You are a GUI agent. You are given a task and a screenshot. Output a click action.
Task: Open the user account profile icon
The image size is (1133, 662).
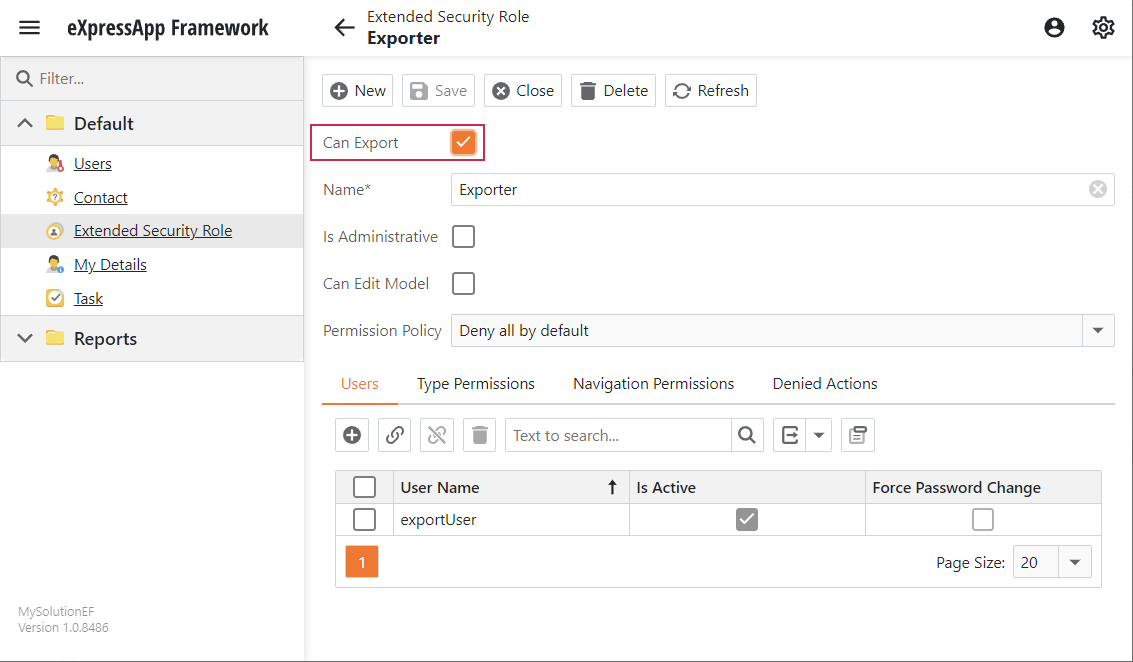1054,27
